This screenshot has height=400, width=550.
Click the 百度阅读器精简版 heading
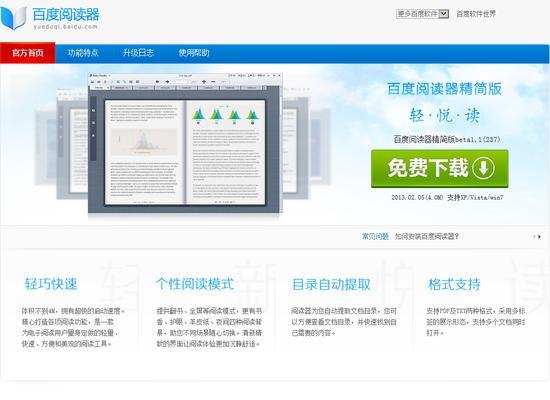(444, 89)
